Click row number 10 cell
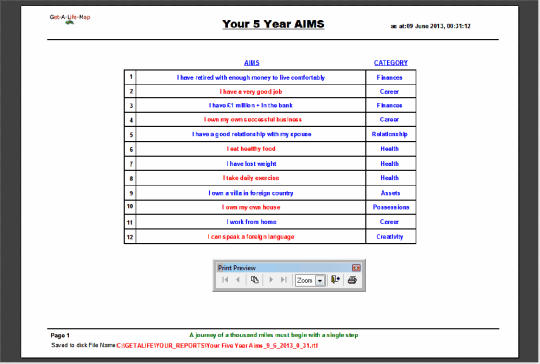This screenshot has width=540, height=364. pyautogui.click(x=130, y=206)
